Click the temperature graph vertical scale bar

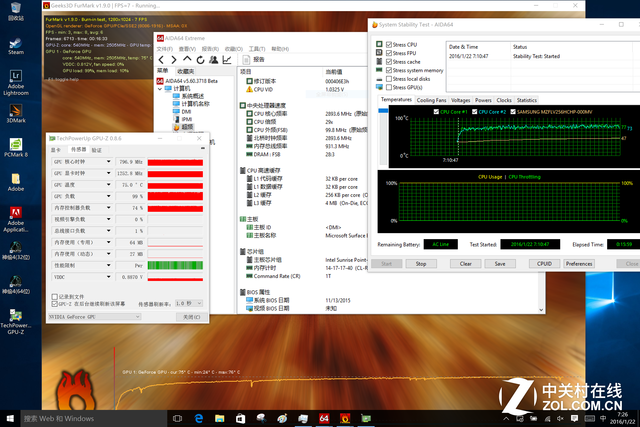pyautogui.click(x=383, y=136)
